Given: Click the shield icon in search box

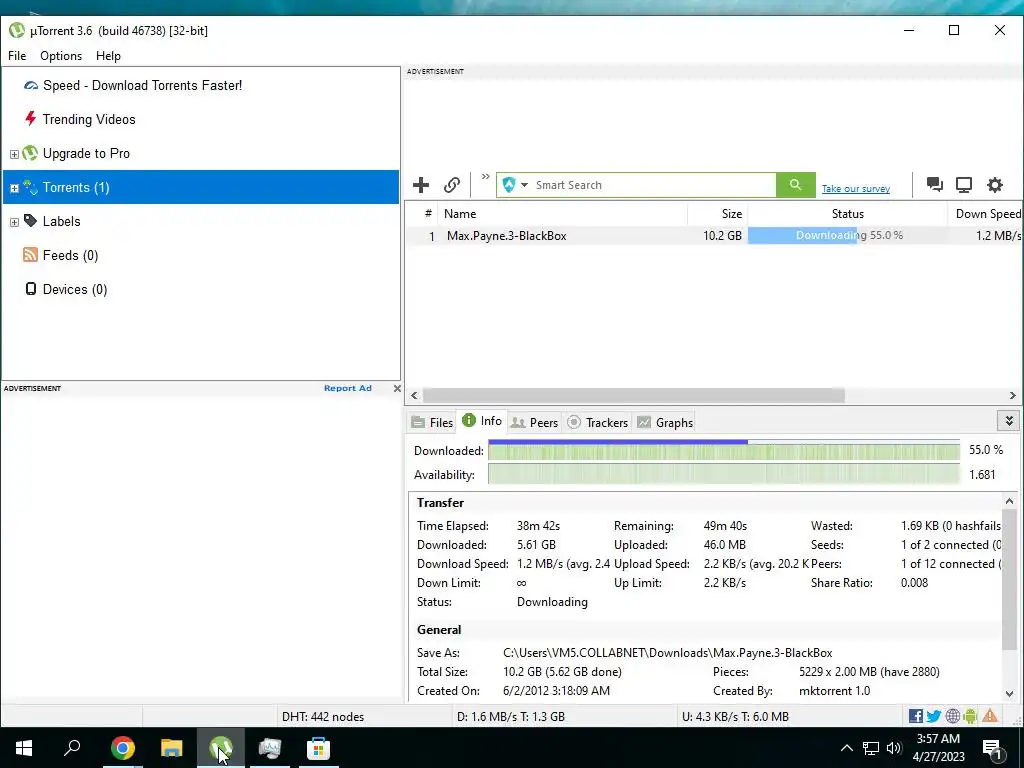Looking at the screenshot, I should [x=509, y=185].
